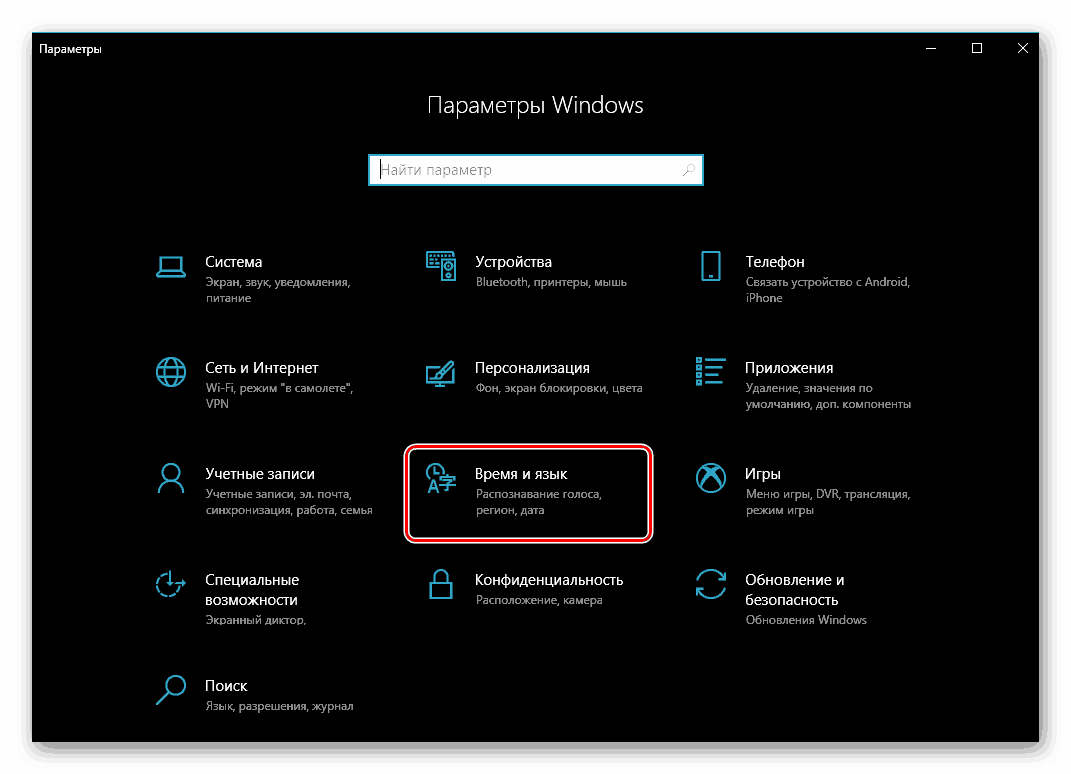Minimize the Параметры window
The image size is (1071, 774).
coord(931,49)
